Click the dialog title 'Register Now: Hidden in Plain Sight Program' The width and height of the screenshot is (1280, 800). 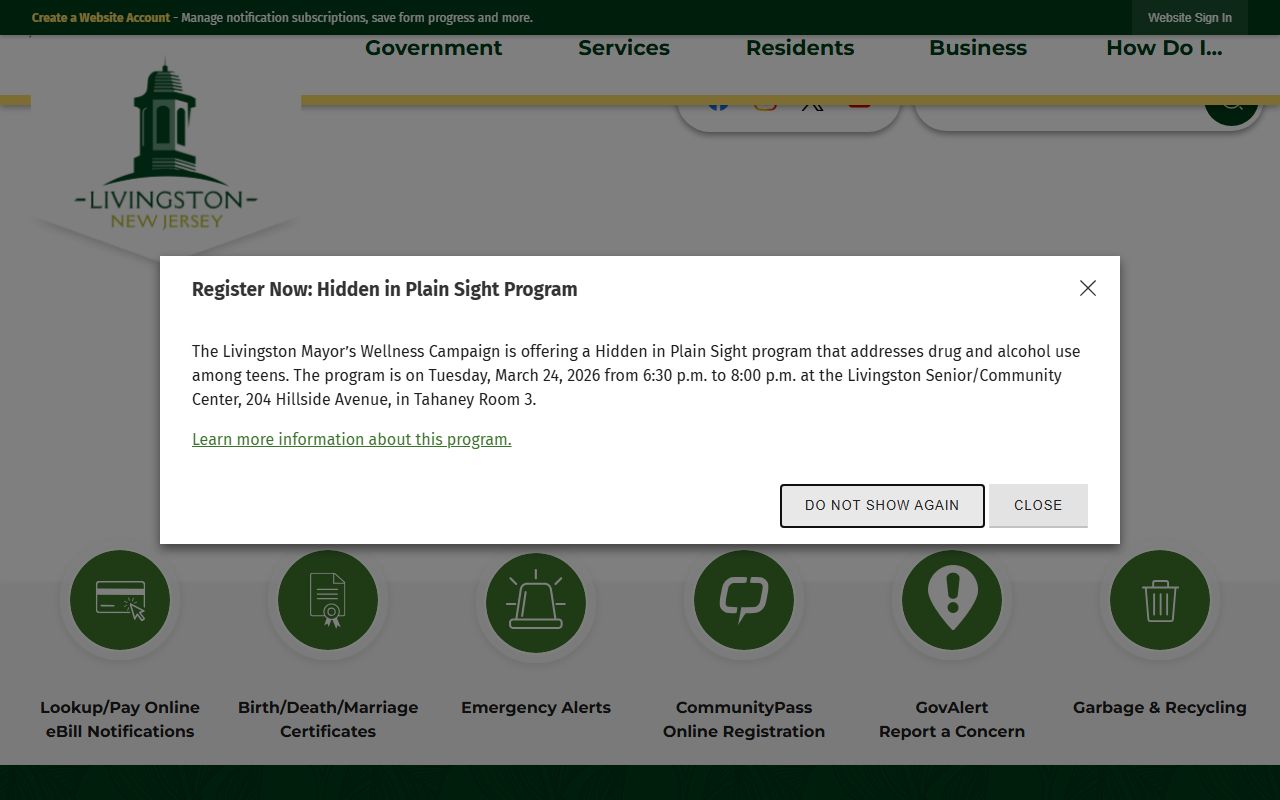pos(385,289)
